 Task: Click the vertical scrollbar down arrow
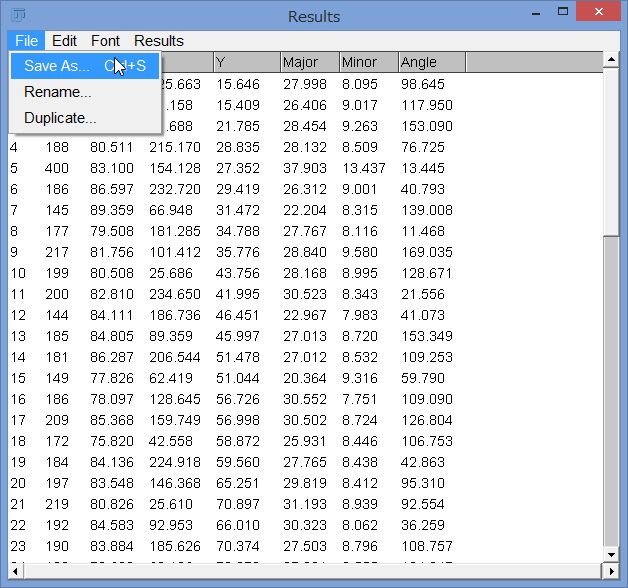pyautogui.click(x=611, y=555)
